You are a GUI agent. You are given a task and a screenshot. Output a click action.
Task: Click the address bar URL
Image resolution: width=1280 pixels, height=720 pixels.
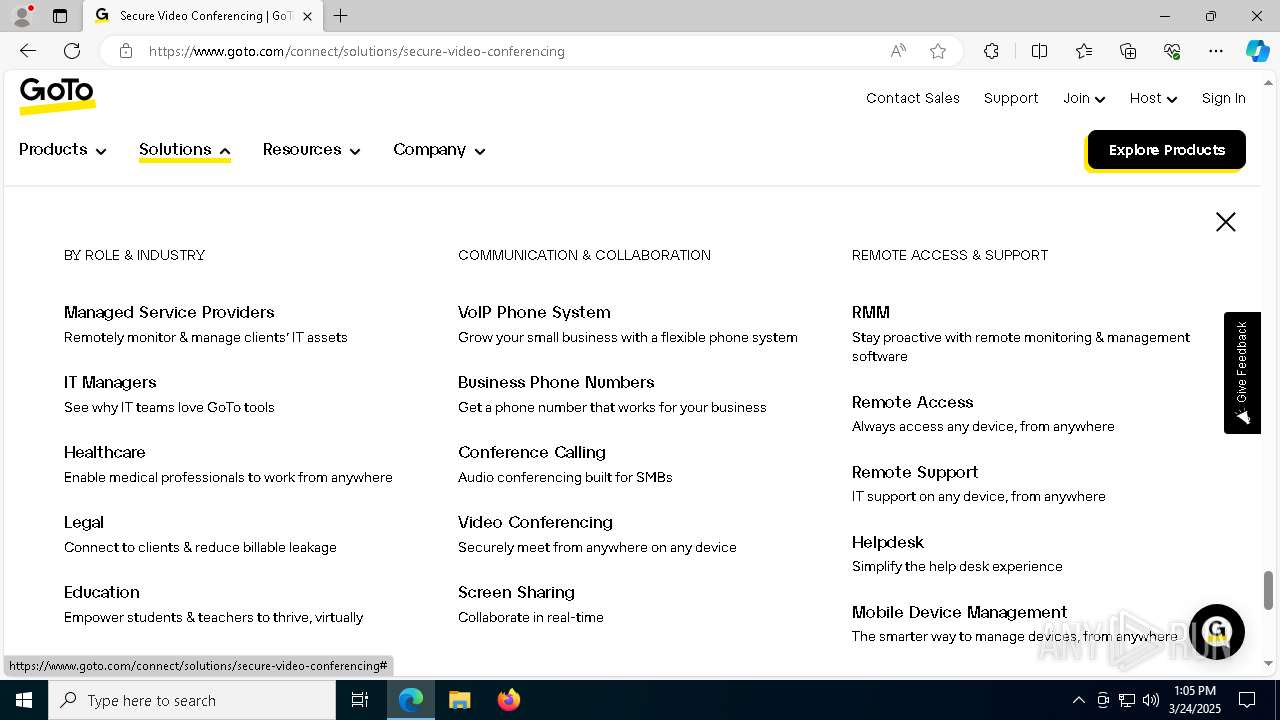[357, 51]
